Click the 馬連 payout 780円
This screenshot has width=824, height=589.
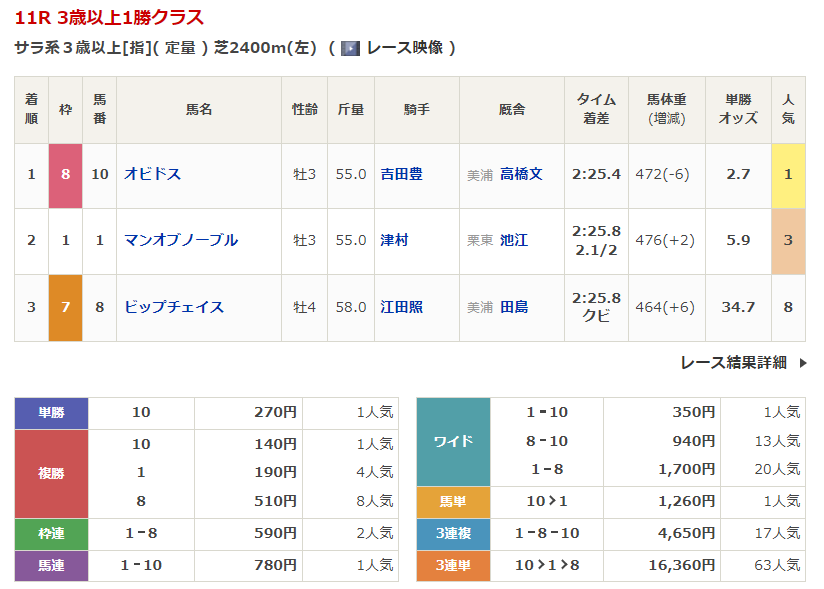tap(276, 565)
